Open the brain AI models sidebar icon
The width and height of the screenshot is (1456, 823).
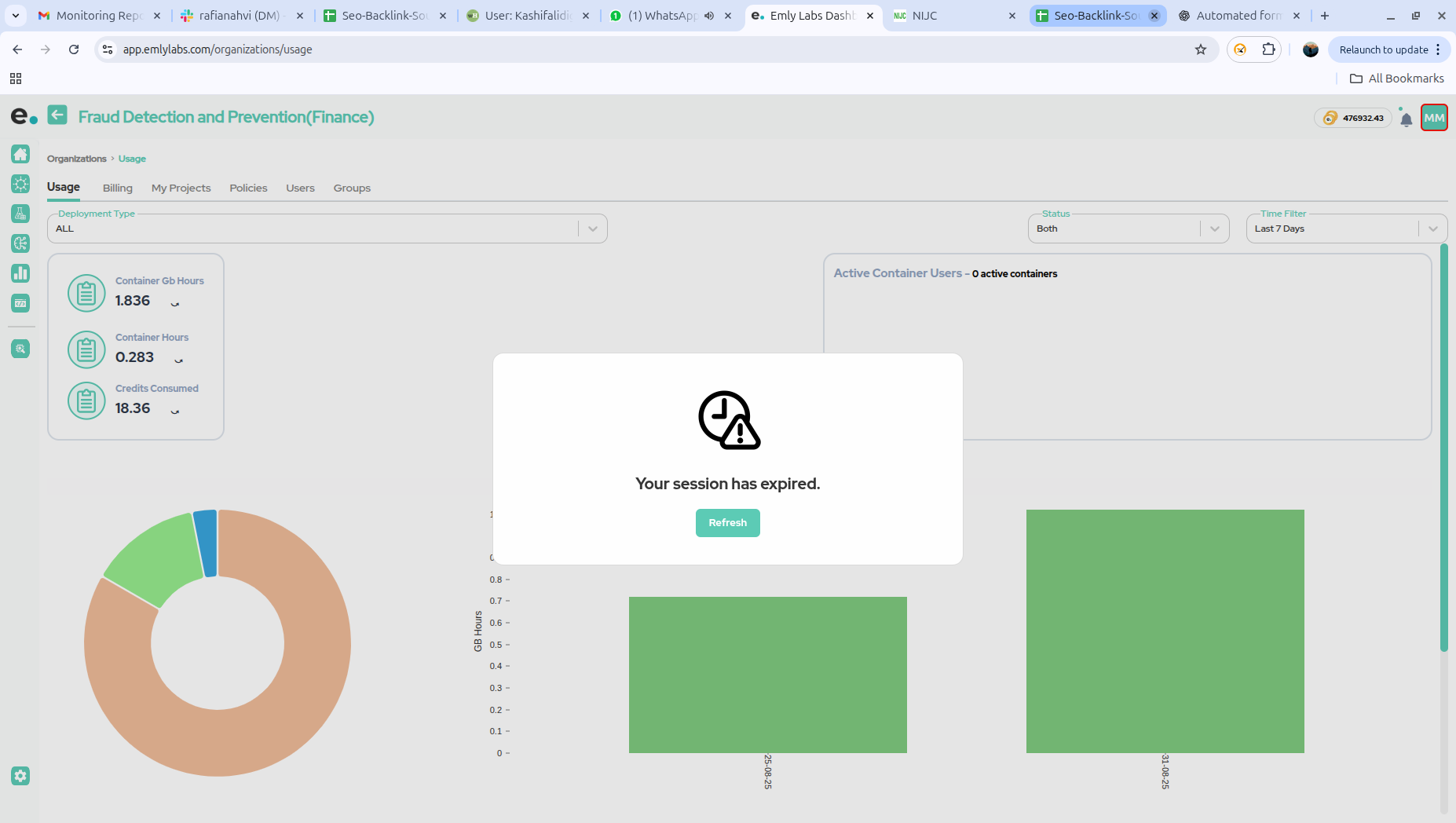point(20,243)
